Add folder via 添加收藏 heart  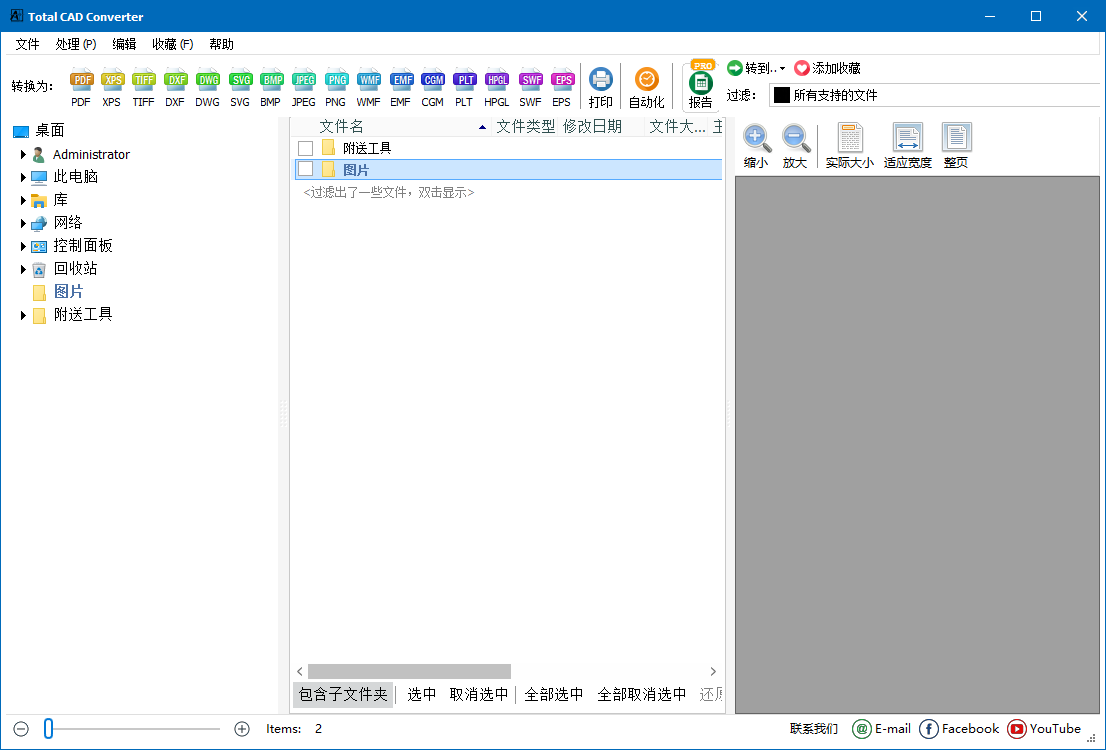(827, 68)
